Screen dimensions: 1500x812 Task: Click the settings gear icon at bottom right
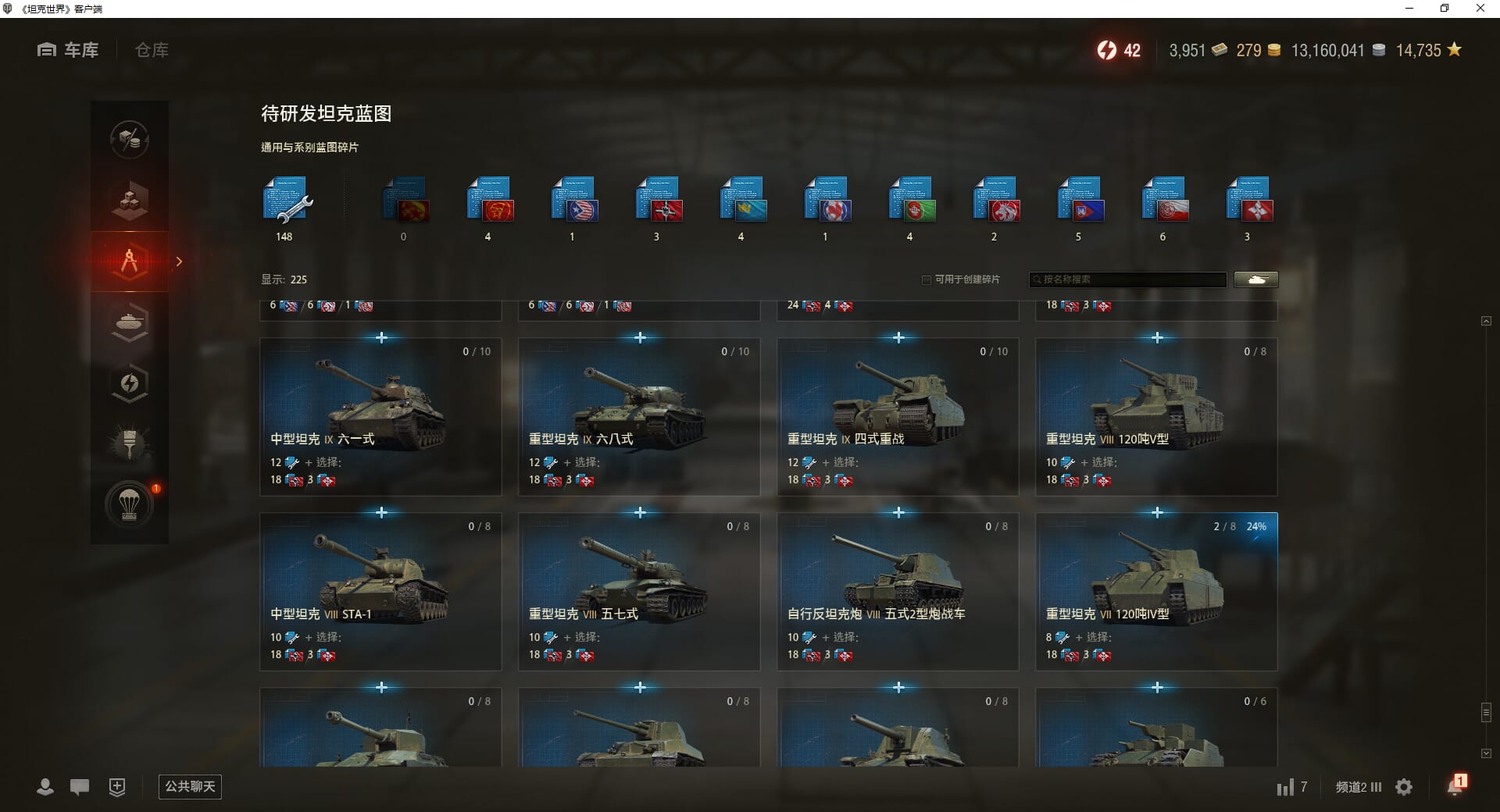pyautogui.click(x=1404, y=787)
